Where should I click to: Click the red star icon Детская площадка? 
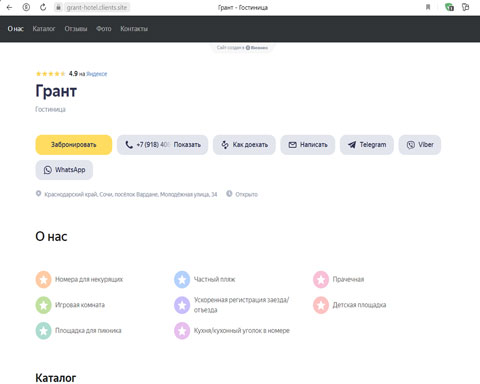(x=321, y=305)
